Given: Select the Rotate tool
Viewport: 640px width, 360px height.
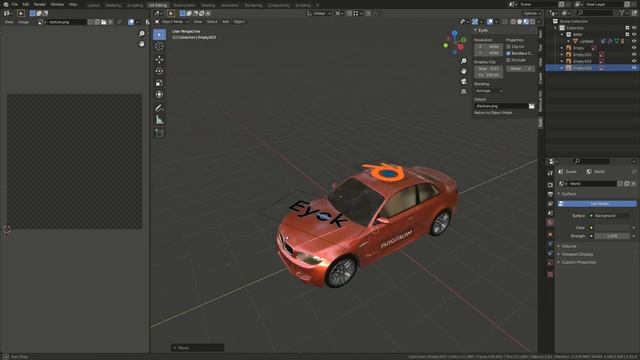Looking at the screenshot, I should click(159, 71).
